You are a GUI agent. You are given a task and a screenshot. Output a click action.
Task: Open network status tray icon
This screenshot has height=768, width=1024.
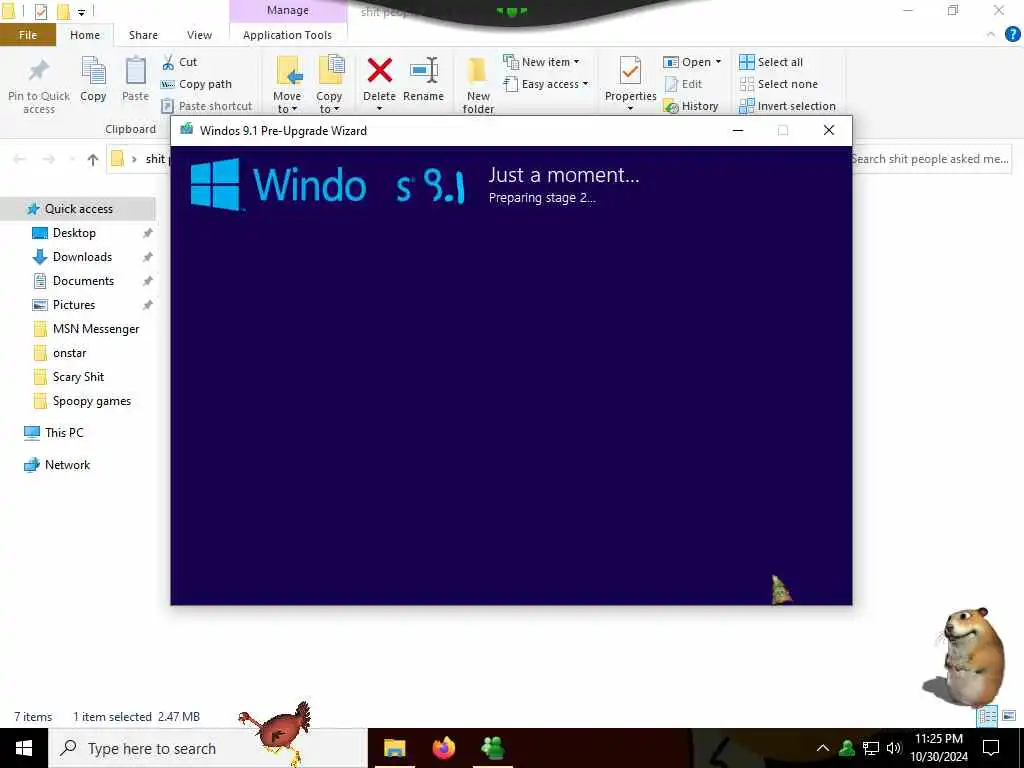tap(871, 748)
